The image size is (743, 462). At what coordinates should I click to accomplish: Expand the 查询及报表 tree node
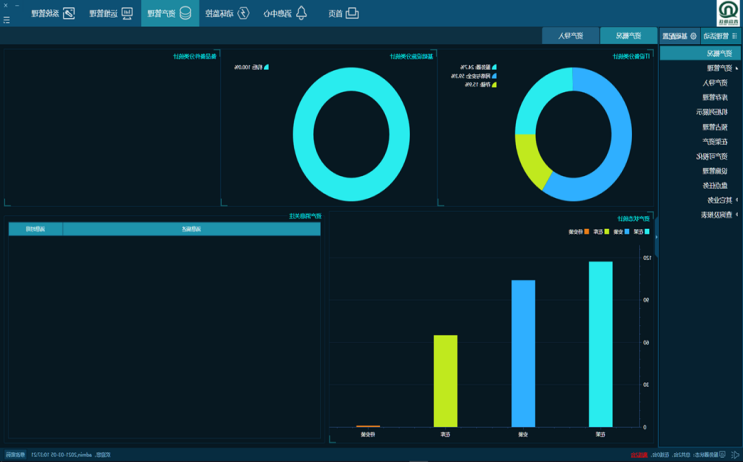[737, 214]
